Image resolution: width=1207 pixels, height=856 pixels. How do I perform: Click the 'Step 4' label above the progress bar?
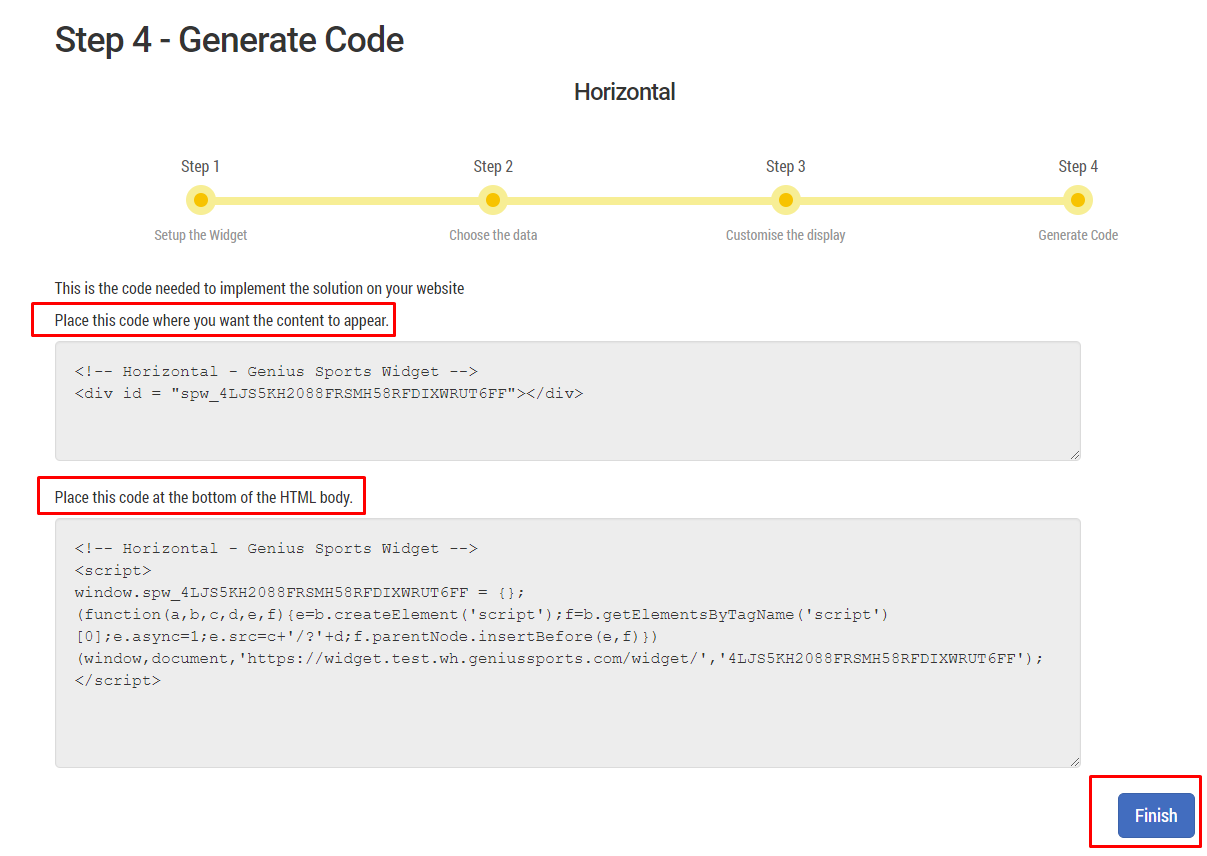click(x=1078, y=166)
